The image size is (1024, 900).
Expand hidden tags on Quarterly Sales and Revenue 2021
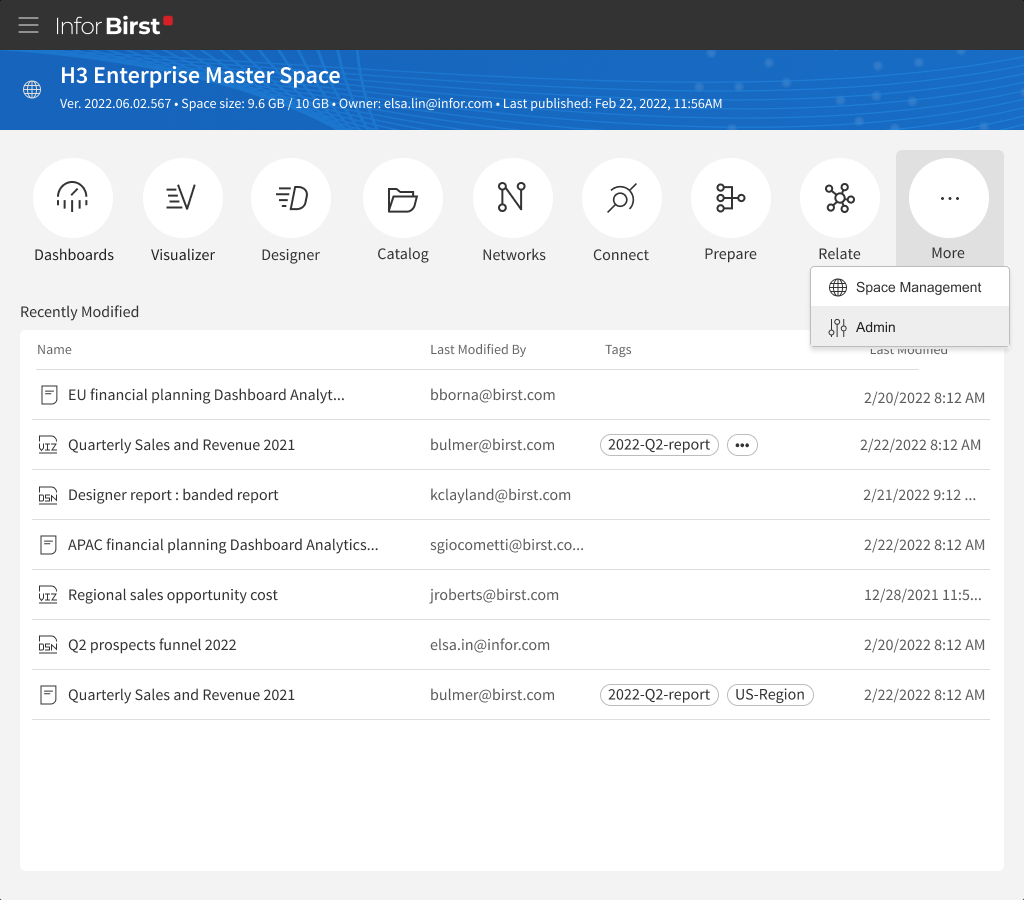click(x=742, y=444)
